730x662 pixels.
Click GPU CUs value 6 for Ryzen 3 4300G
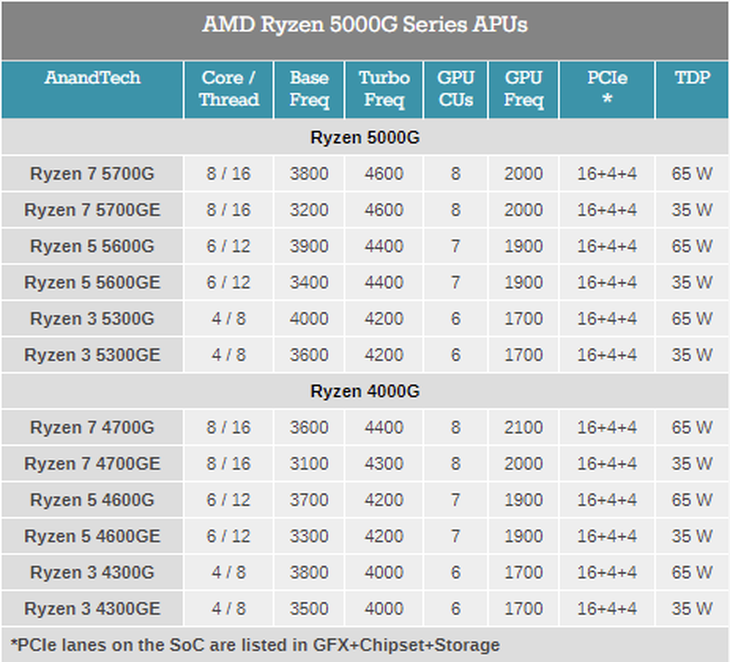(x=456, y=573)
